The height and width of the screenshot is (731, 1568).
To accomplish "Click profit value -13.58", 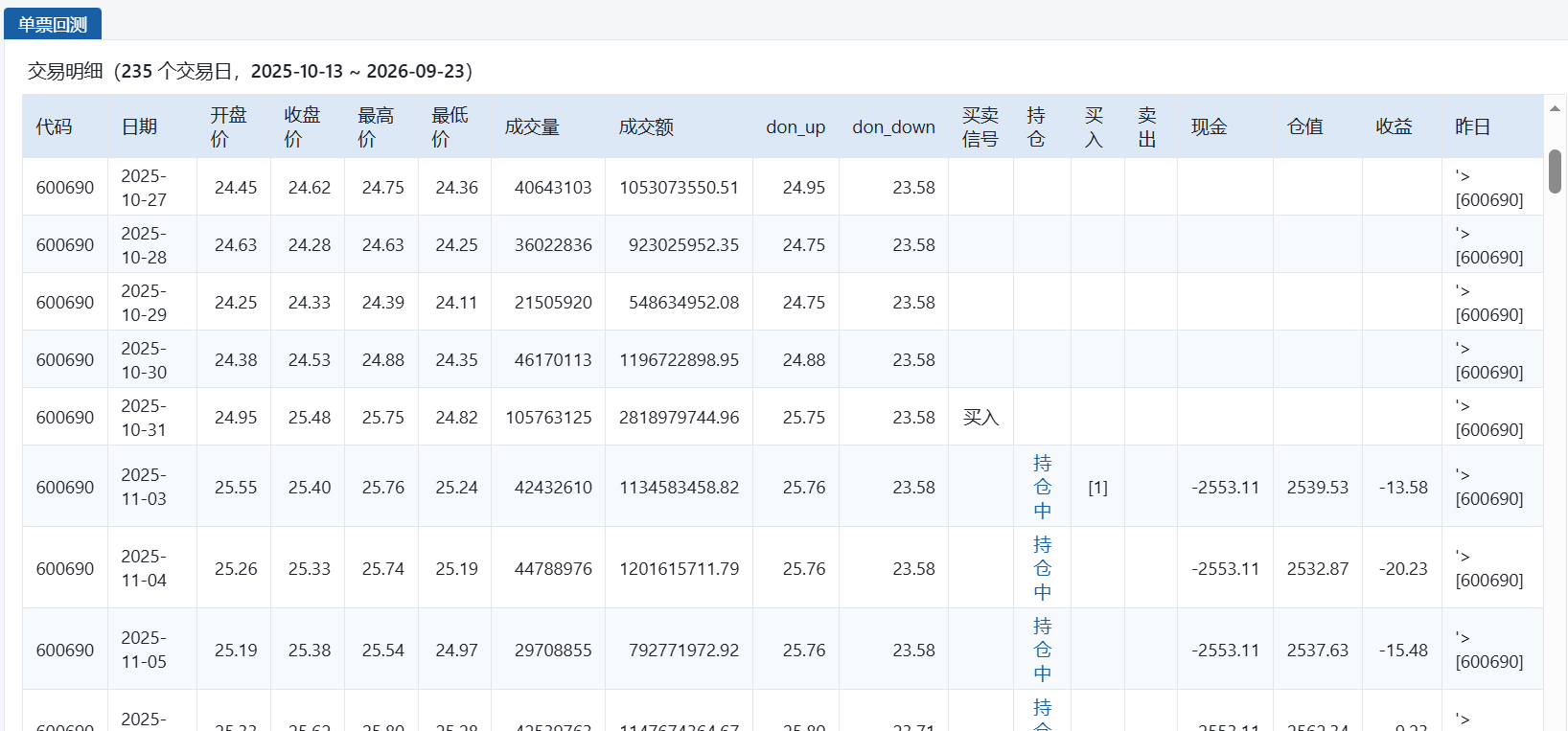I will (1403, 487).
